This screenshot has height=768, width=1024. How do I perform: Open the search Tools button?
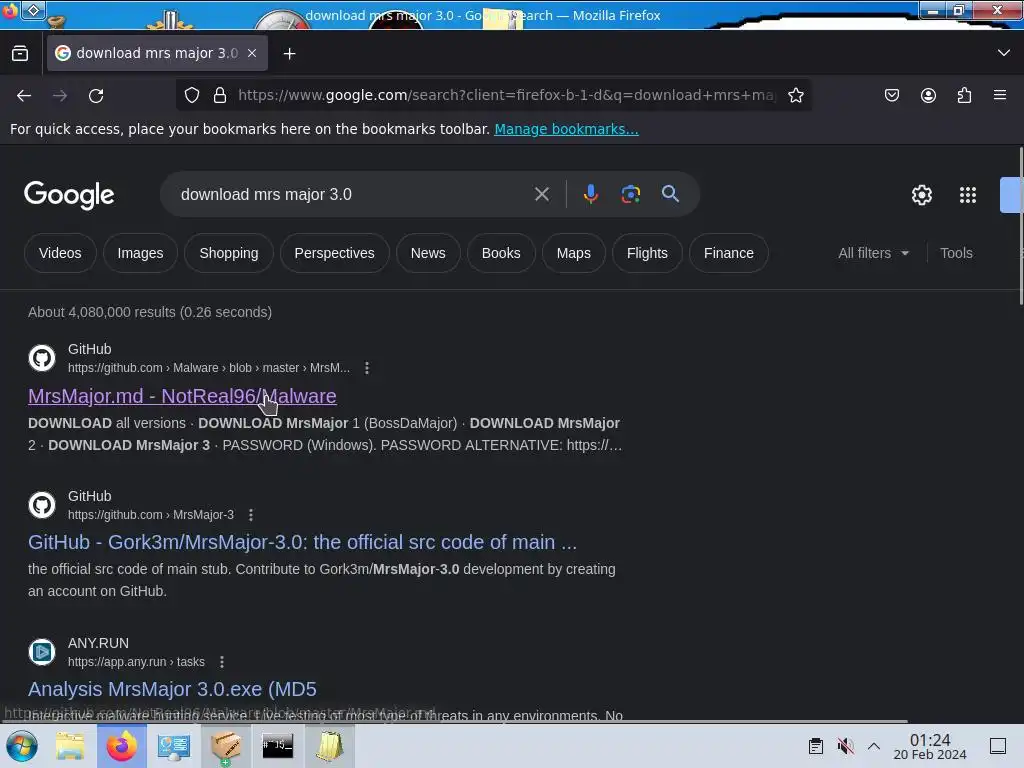[x=956, y=253]
